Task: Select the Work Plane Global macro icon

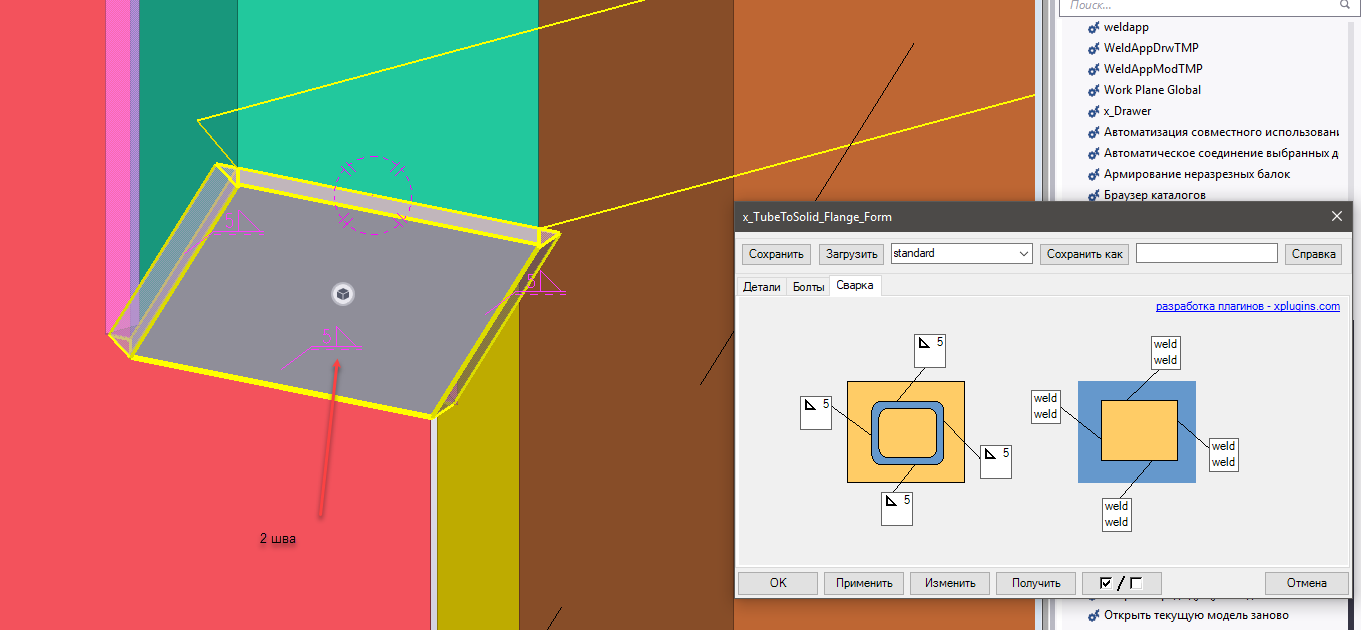Action: [x=1093, y=90]
